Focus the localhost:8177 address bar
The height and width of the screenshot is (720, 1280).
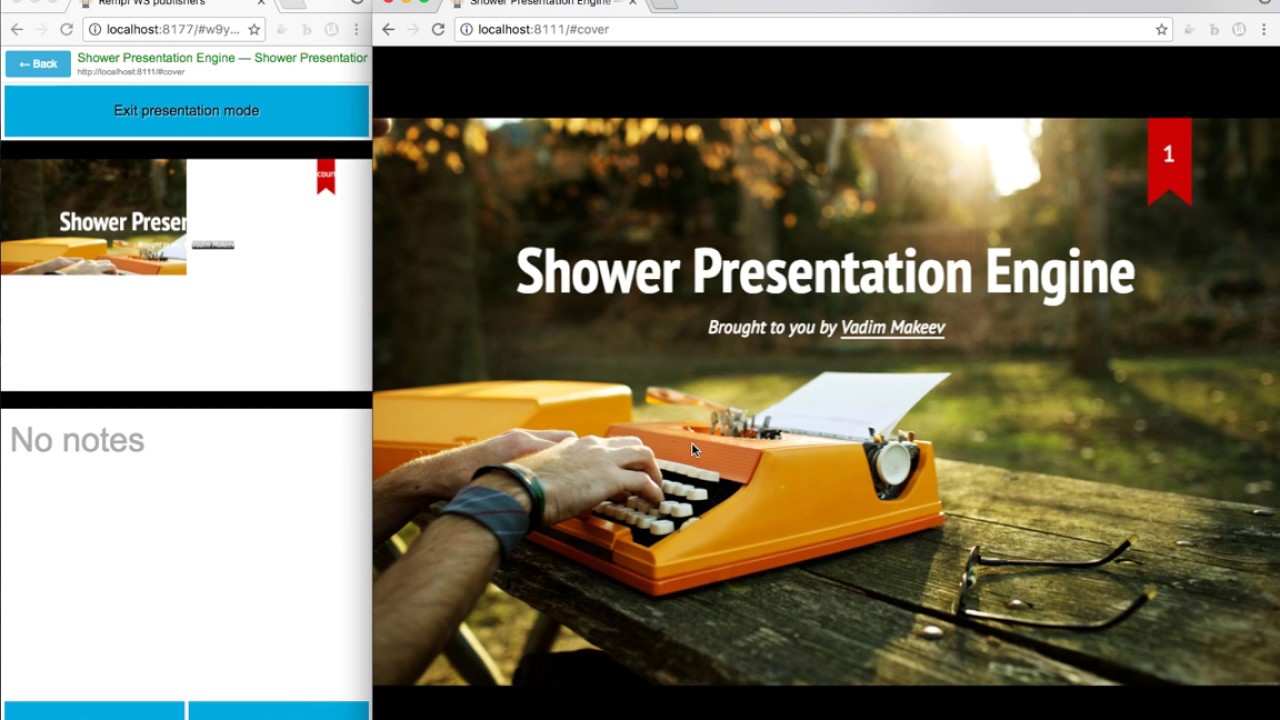click(x=172, y=29)
